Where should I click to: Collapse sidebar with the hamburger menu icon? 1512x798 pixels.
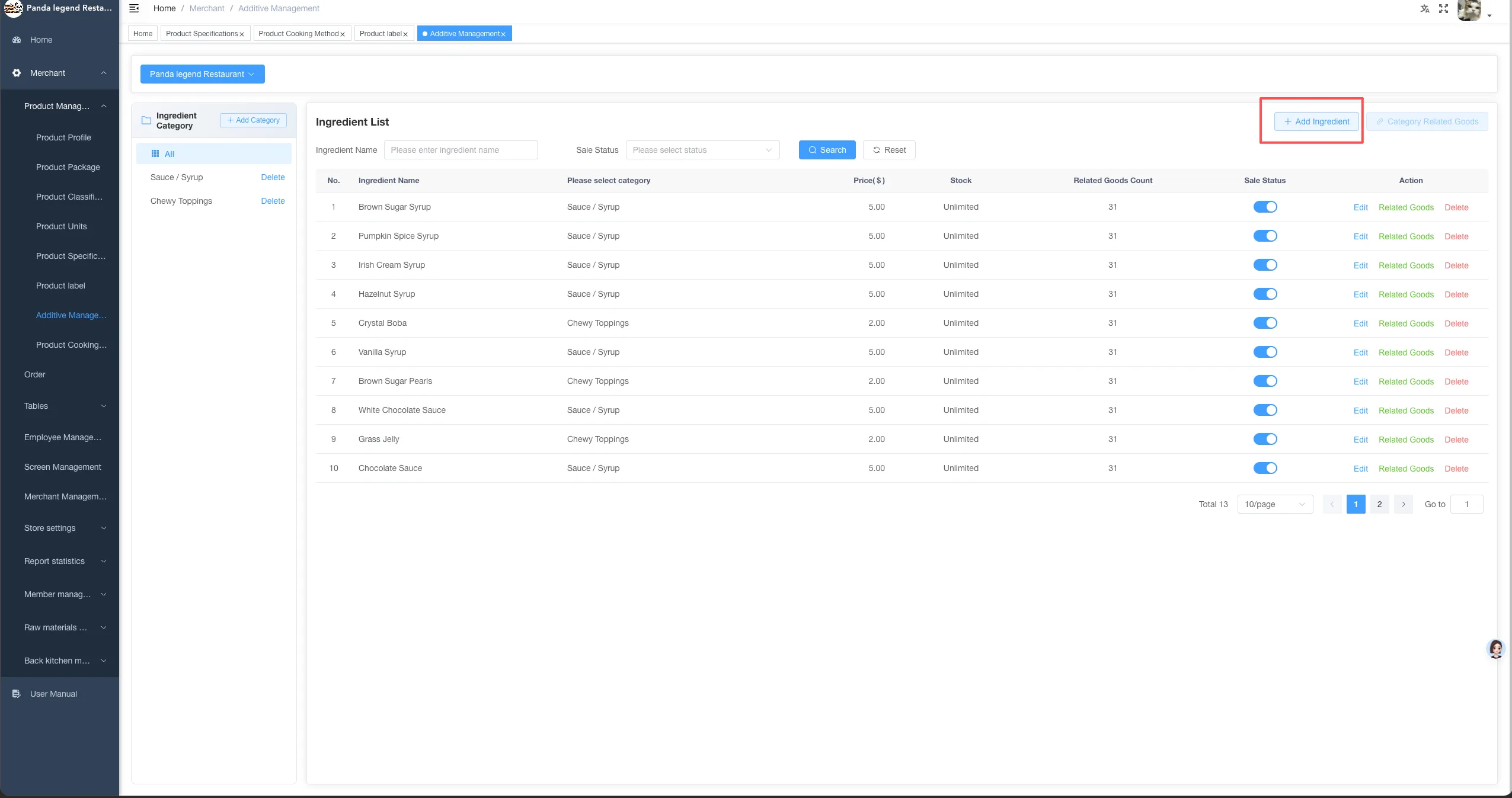pyautogui.click(x=135, y=8)
